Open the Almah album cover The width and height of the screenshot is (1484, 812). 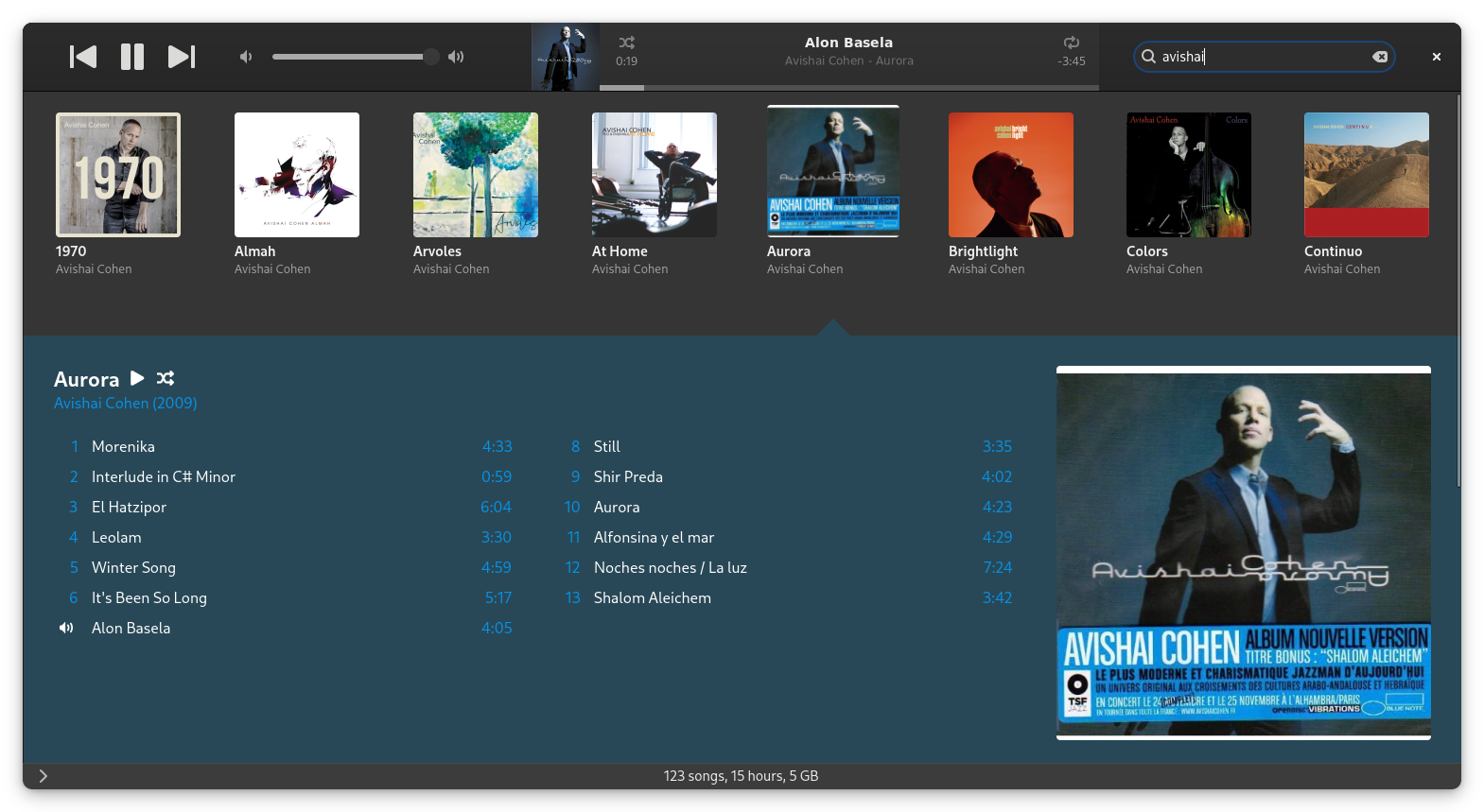click(297, 175)
